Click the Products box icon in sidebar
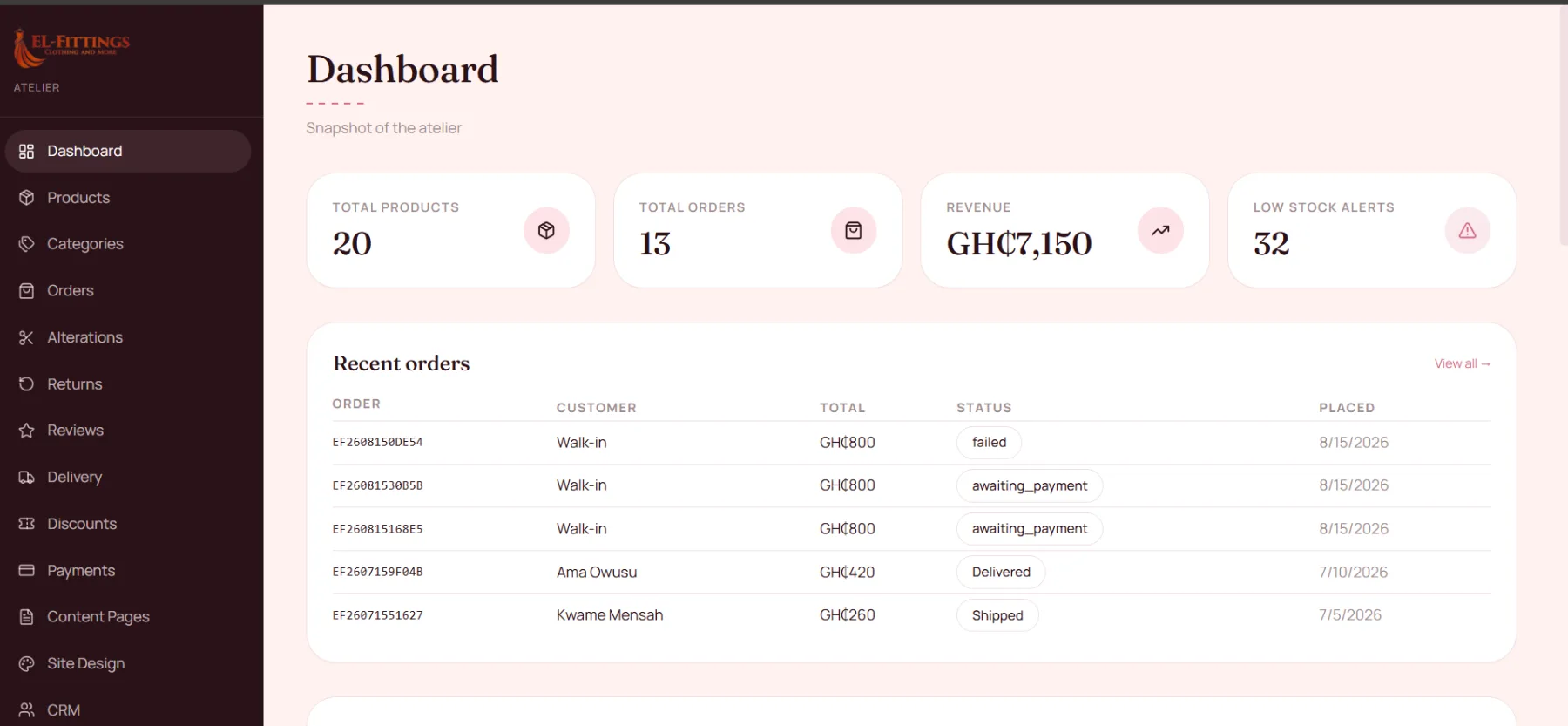The image size is (1568, 726). [26, 198]
